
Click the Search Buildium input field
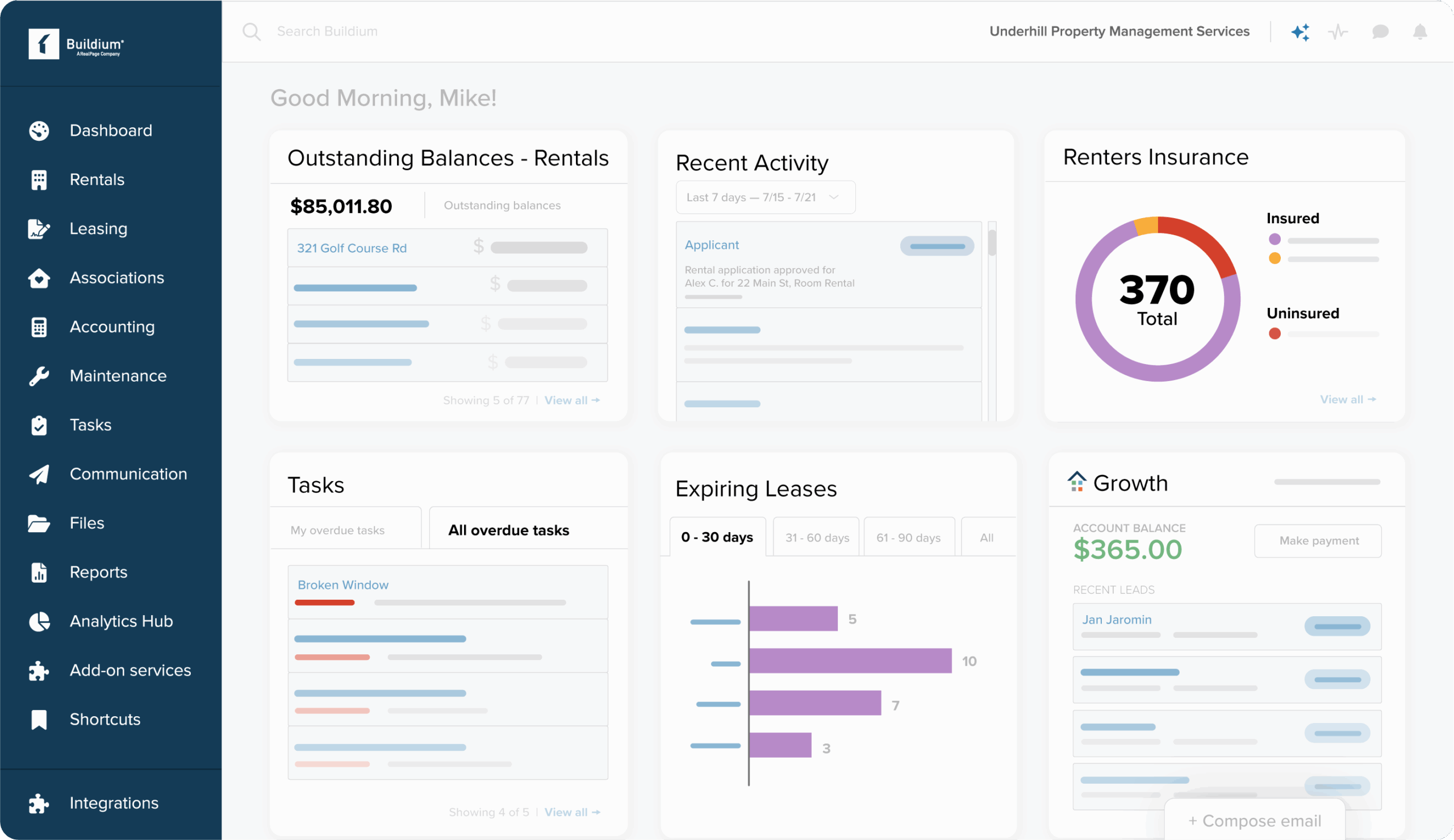pos(404,31)
